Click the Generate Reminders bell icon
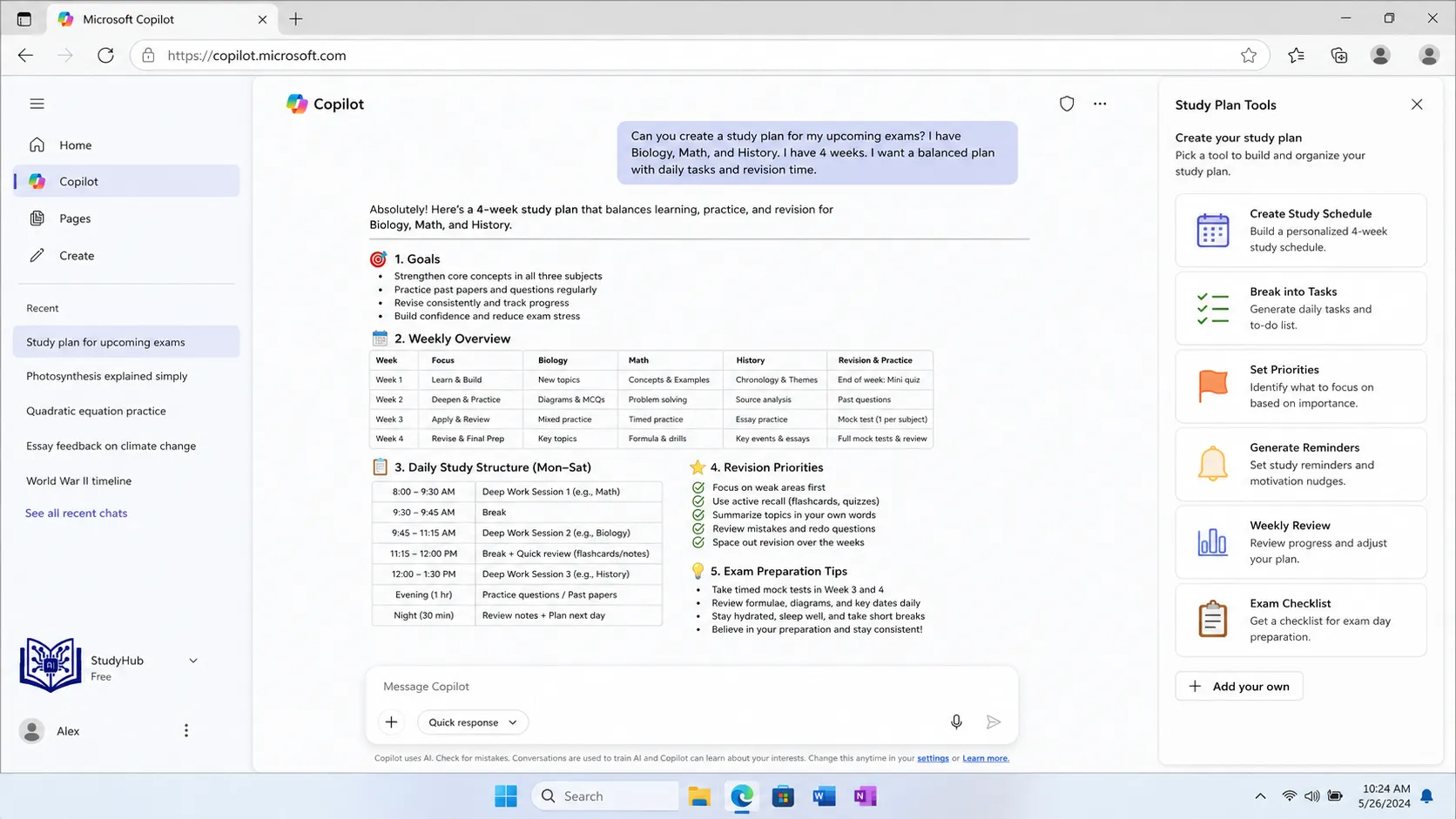 1212,464
